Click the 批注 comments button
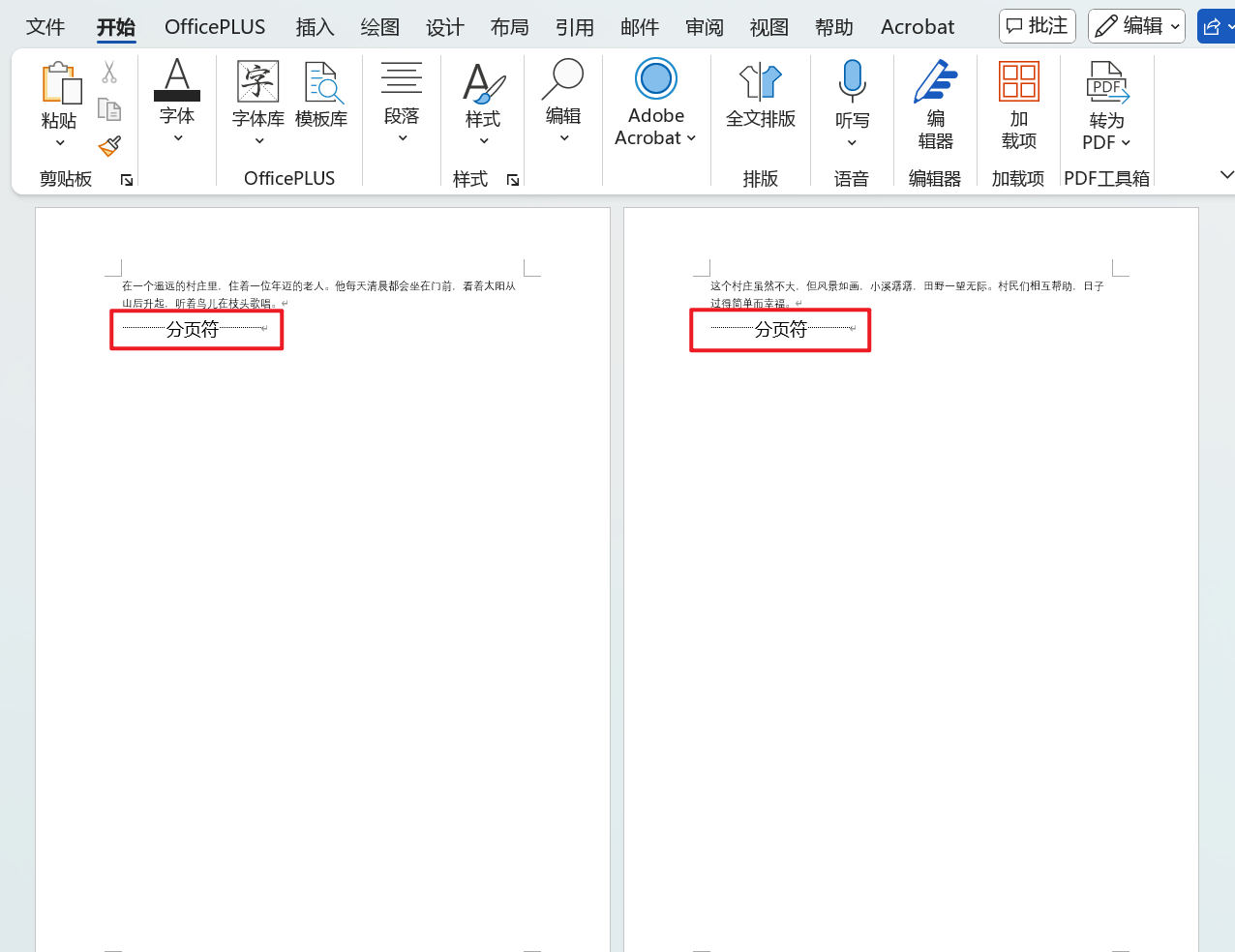 click(x=1037, y=26)
